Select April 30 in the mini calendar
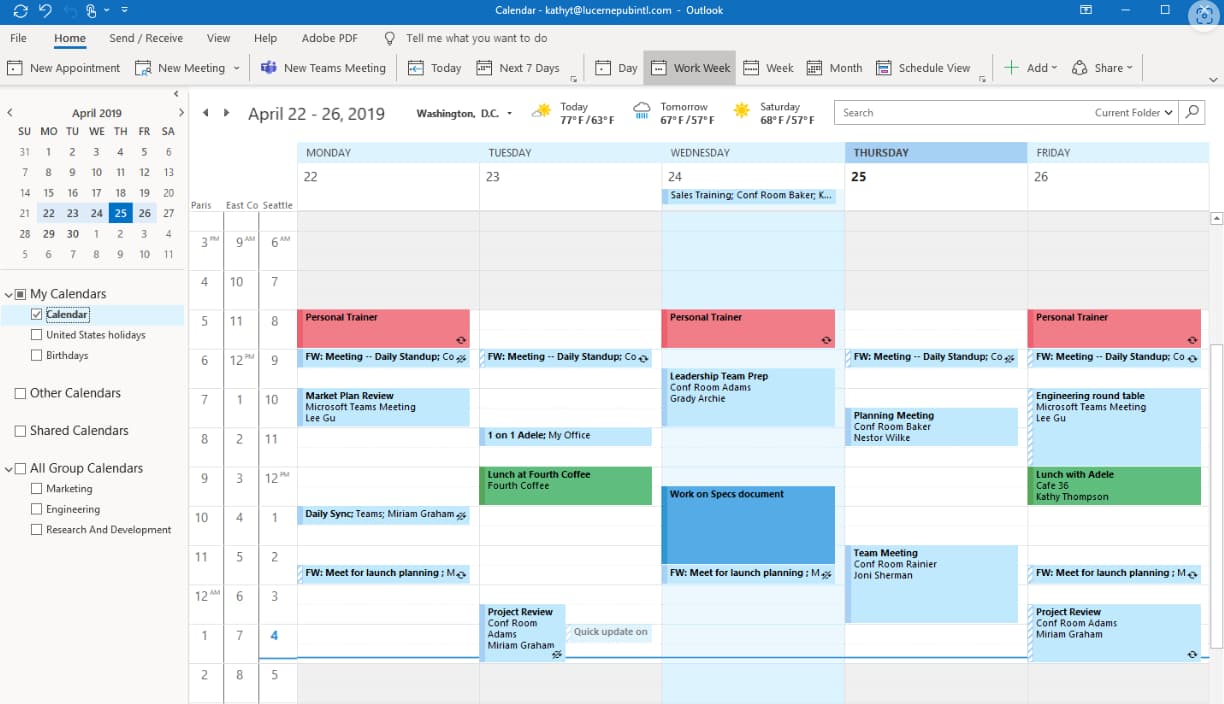 click(x=72, y=234)
